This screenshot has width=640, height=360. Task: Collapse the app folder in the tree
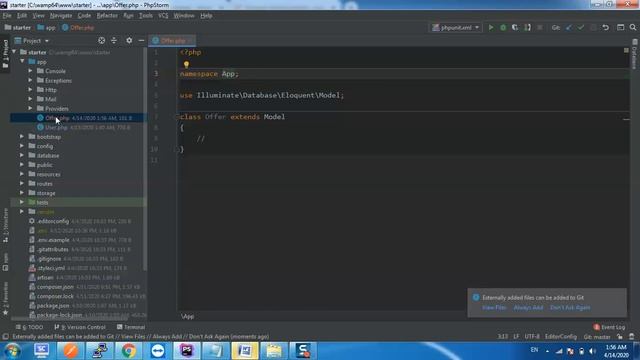coord(22,62)
